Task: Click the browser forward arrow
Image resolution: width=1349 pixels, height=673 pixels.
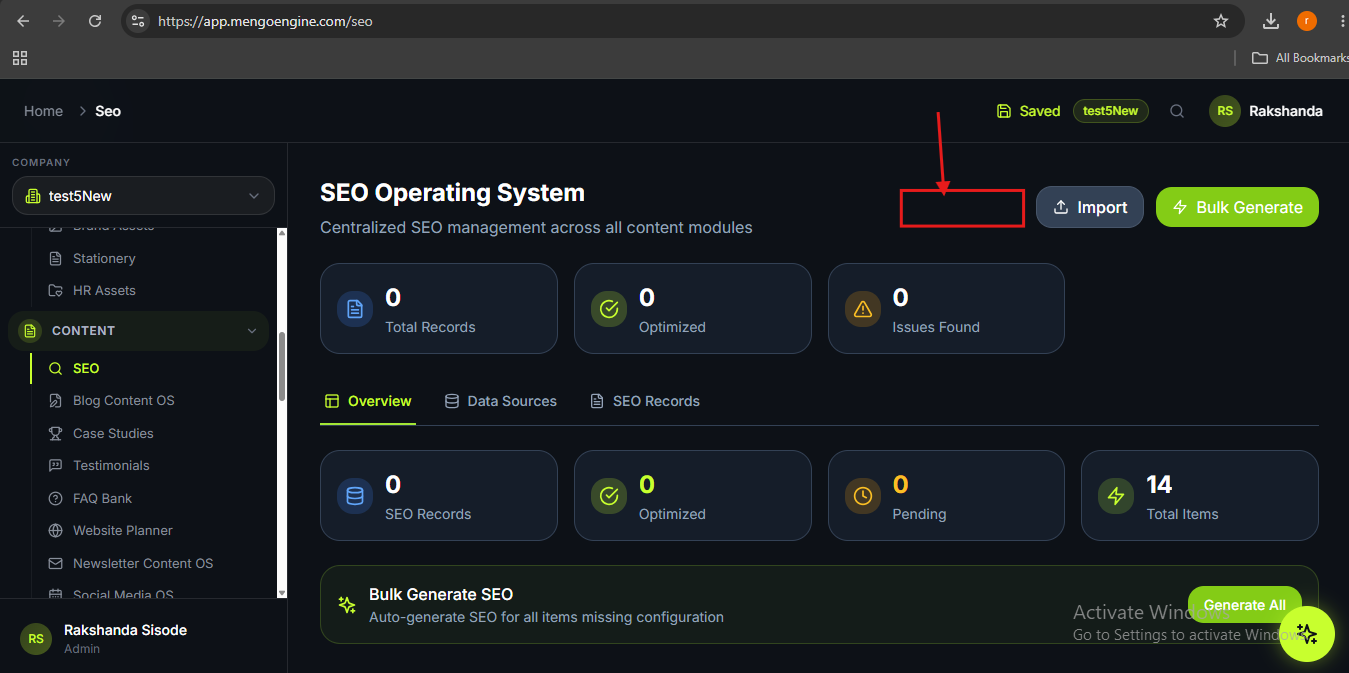Action: (59, 20)
